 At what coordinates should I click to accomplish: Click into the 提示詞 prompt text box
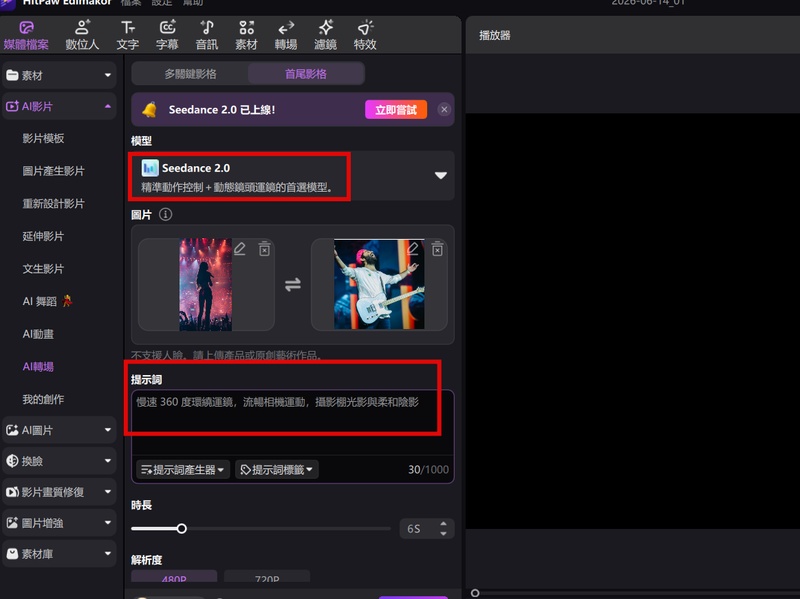click(x=292, y=421)
